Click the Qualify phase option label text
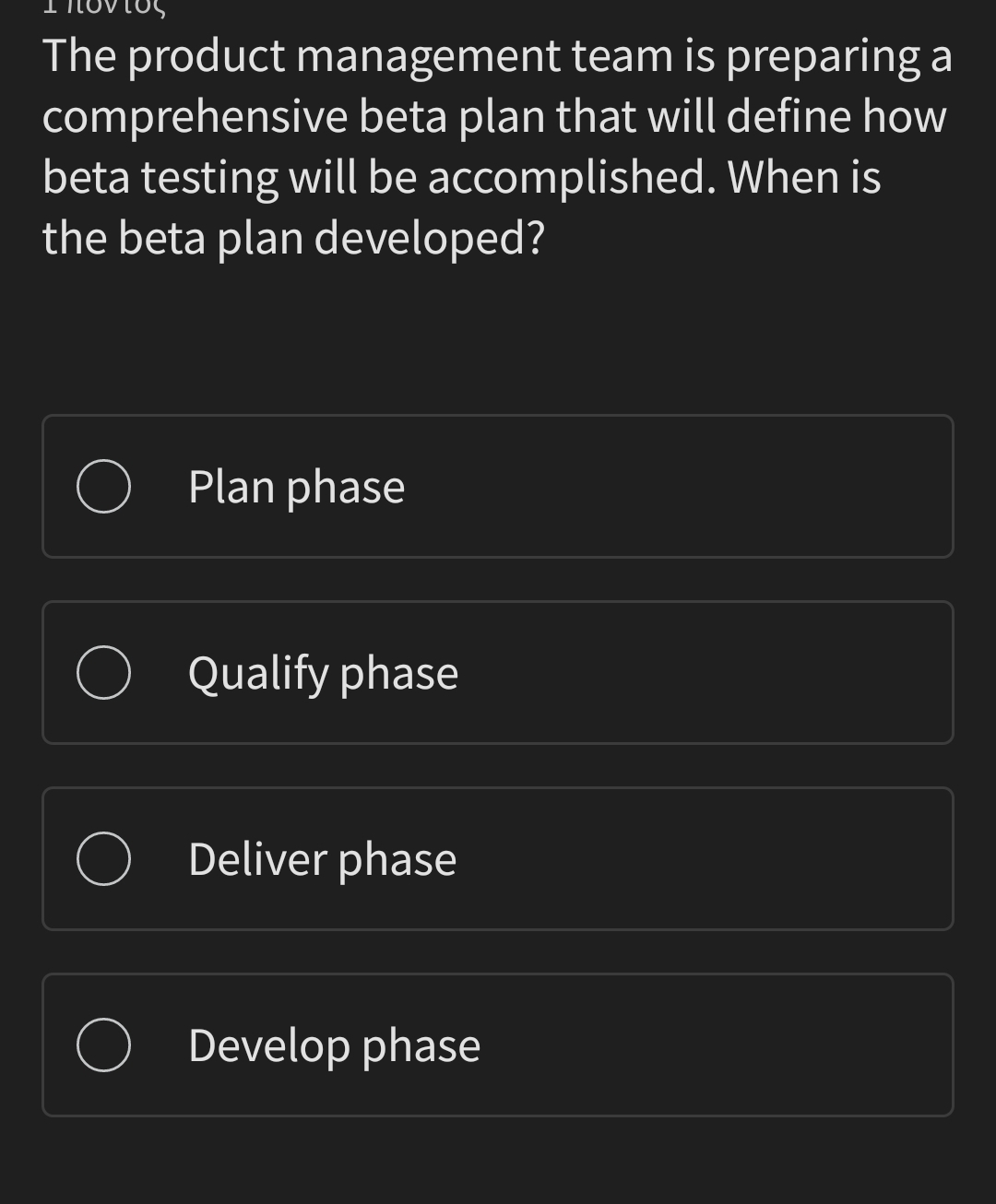This screenshot has width=996, height=1204. (321, 672)
